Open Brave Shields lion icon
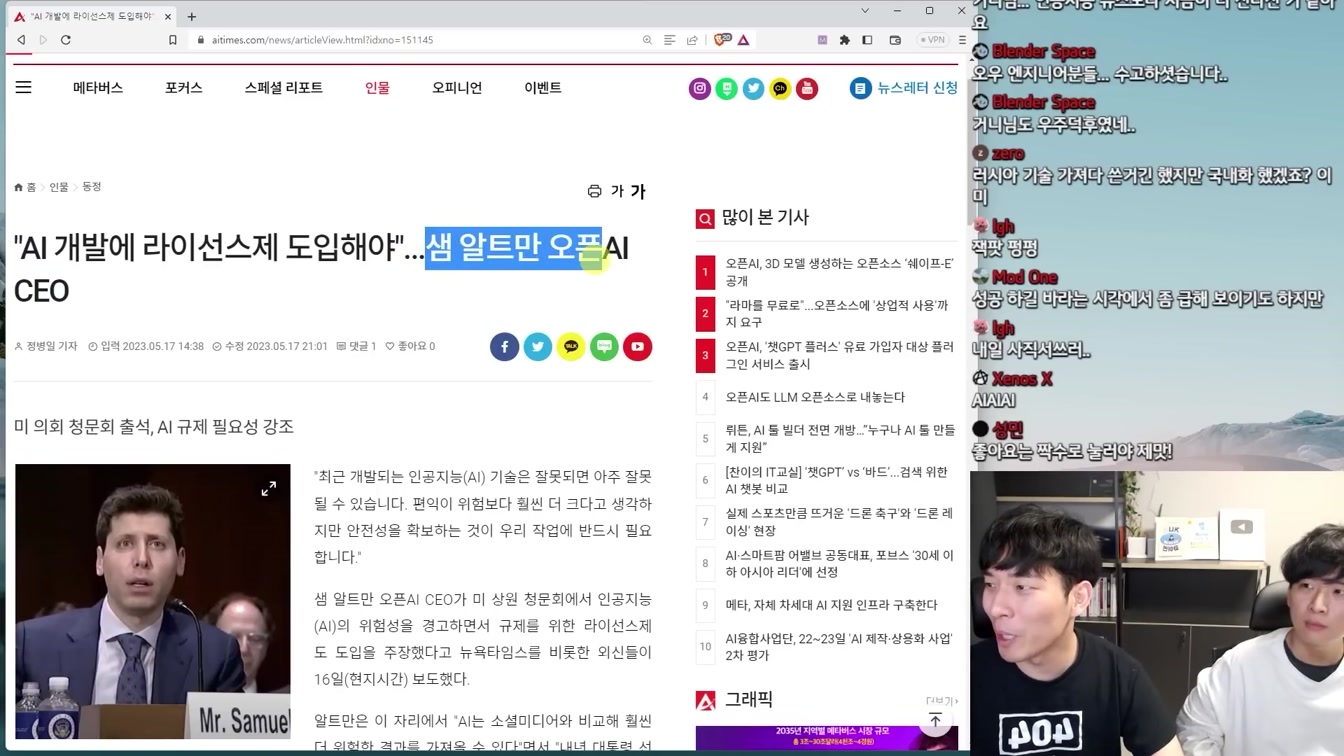1344x756 pixels. pyautogui.click(x=722, y=40)
